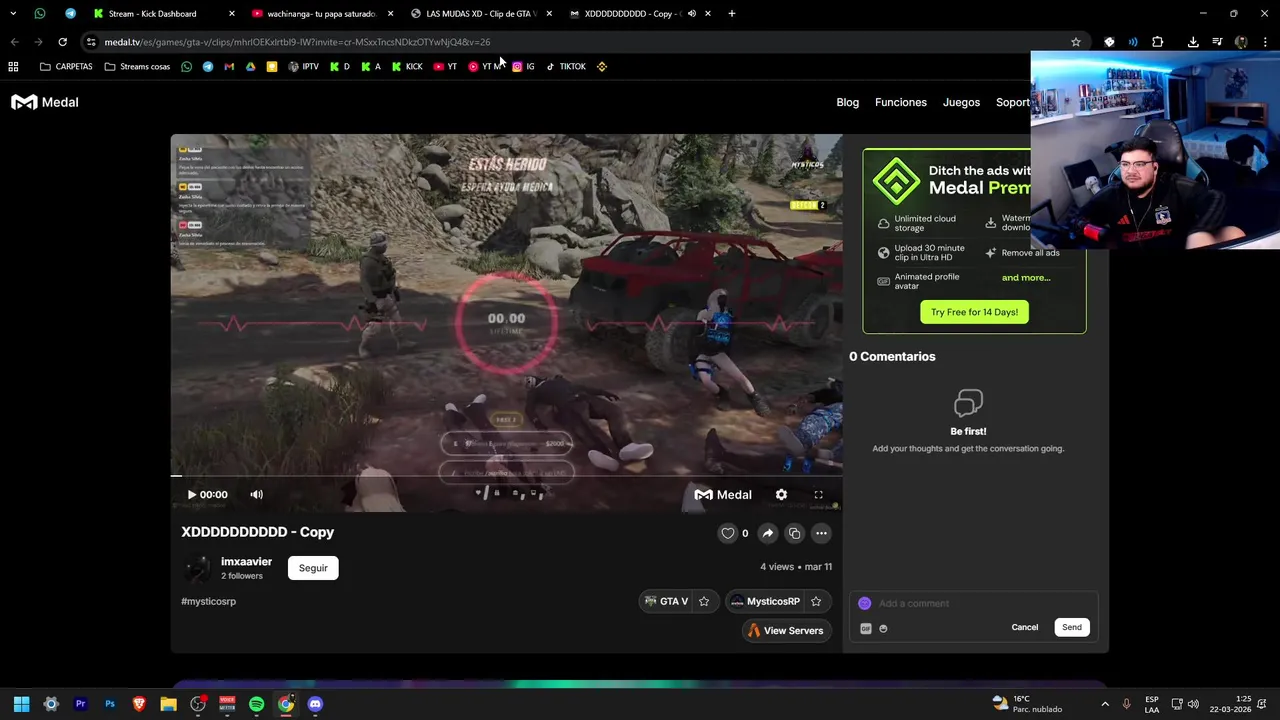Send the comment
Viewport: 1280px width, 720px height.
pos(1072,627)
